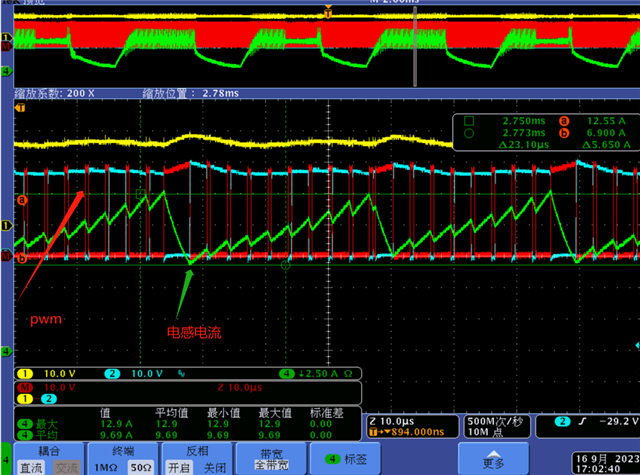
Task: Click the Δ5.650 A cursor amplitude difference
Action: tap(607, 145)
